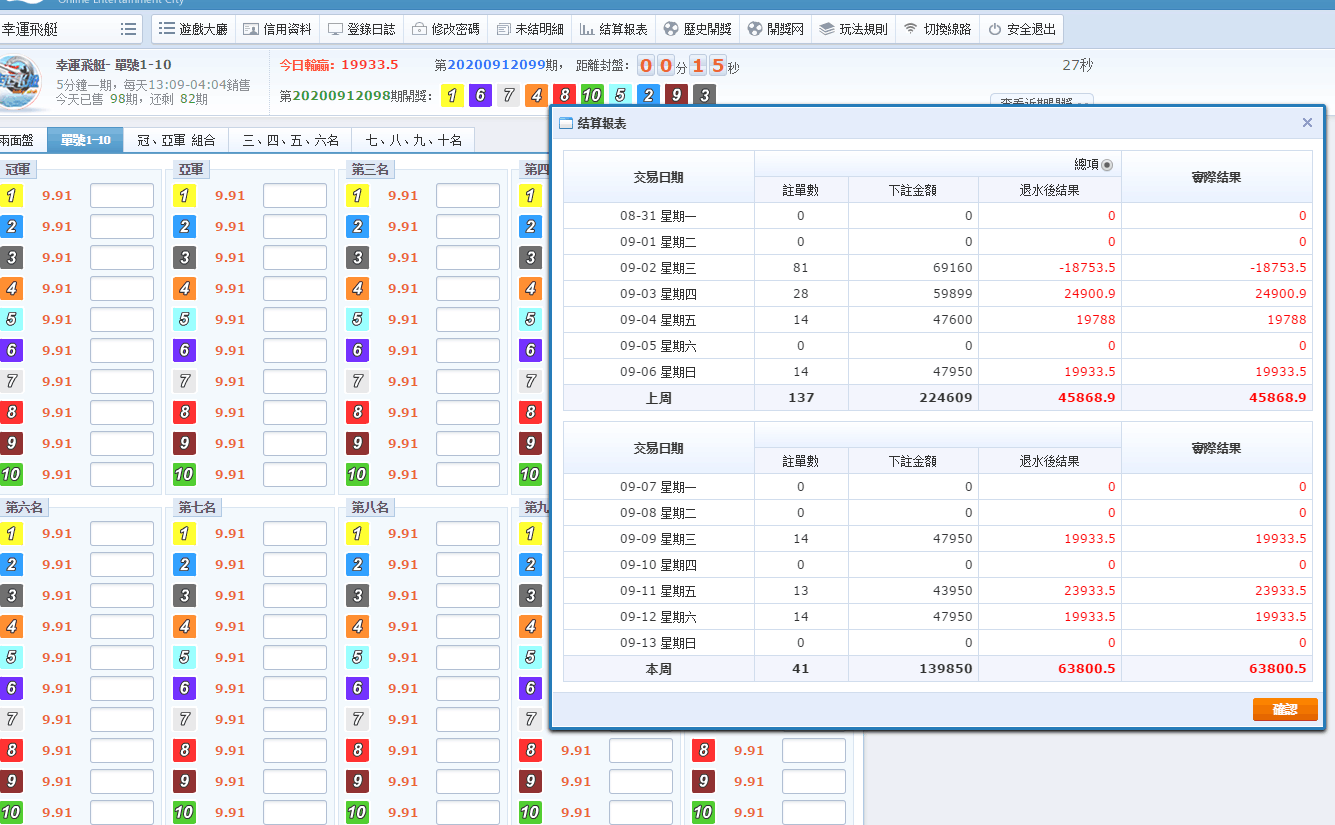The width and height of the screenshot is (1335, 825).
Task: Click the window icon beside 结算報表 title
Action: pyautogui.click(x=566, y=123)
